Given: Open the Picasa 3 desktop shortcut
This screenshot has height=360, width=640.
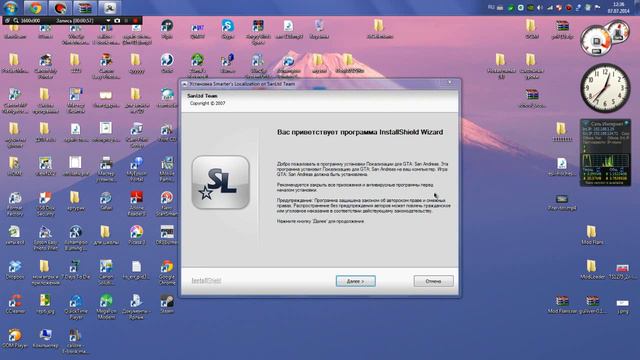Looking at the screenshot, I should click(x=136, y=236).
